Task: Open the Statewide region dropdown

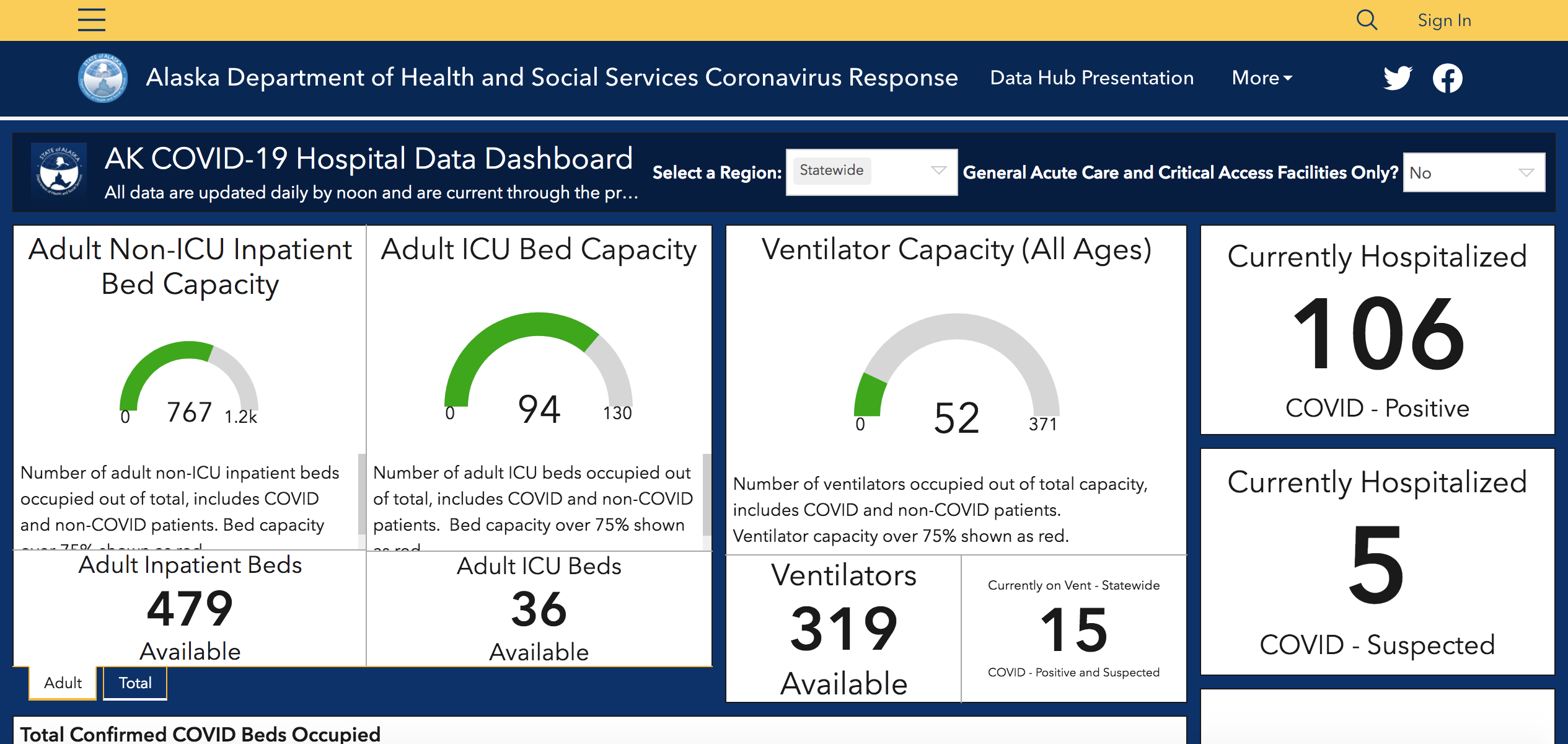Action: click(x=871, y=172)
